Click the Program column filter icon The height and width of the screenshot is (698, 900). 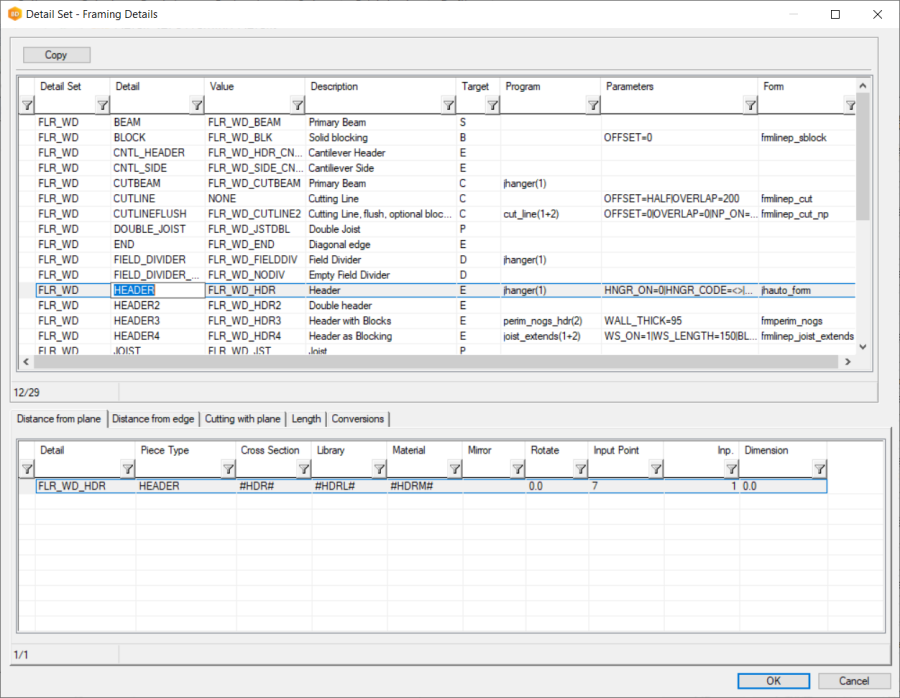592,105
